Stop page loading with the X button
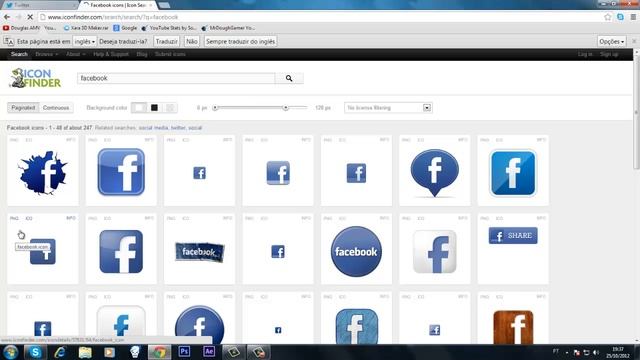640x360 pixels. click(x=30, y=17)
